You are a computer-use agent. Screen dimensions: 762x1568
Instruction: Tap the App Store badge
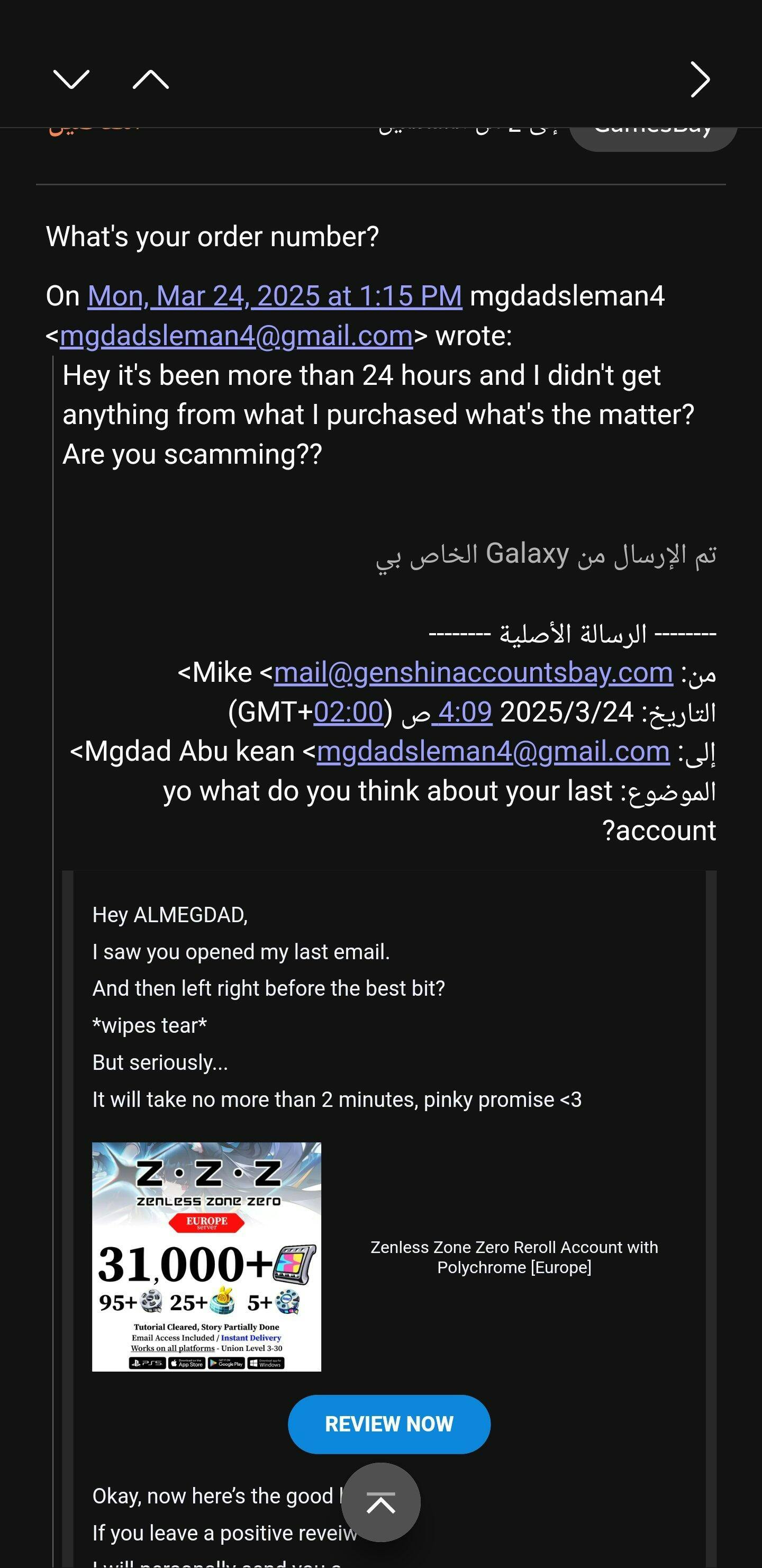coord(187,1364)
